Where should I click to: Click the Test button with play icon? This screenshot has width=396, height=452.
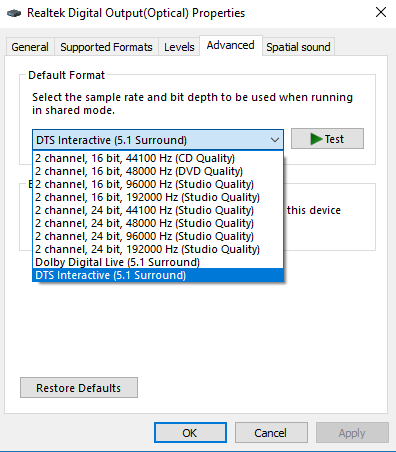327,139
